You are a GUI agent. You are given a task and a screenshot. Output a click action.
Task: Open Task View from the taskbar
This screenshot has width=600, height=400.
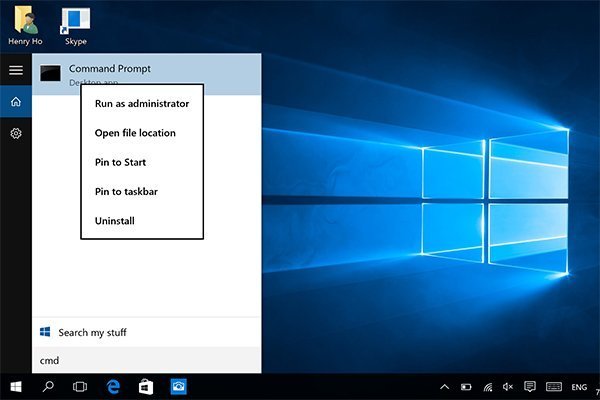tap(81, 386)
